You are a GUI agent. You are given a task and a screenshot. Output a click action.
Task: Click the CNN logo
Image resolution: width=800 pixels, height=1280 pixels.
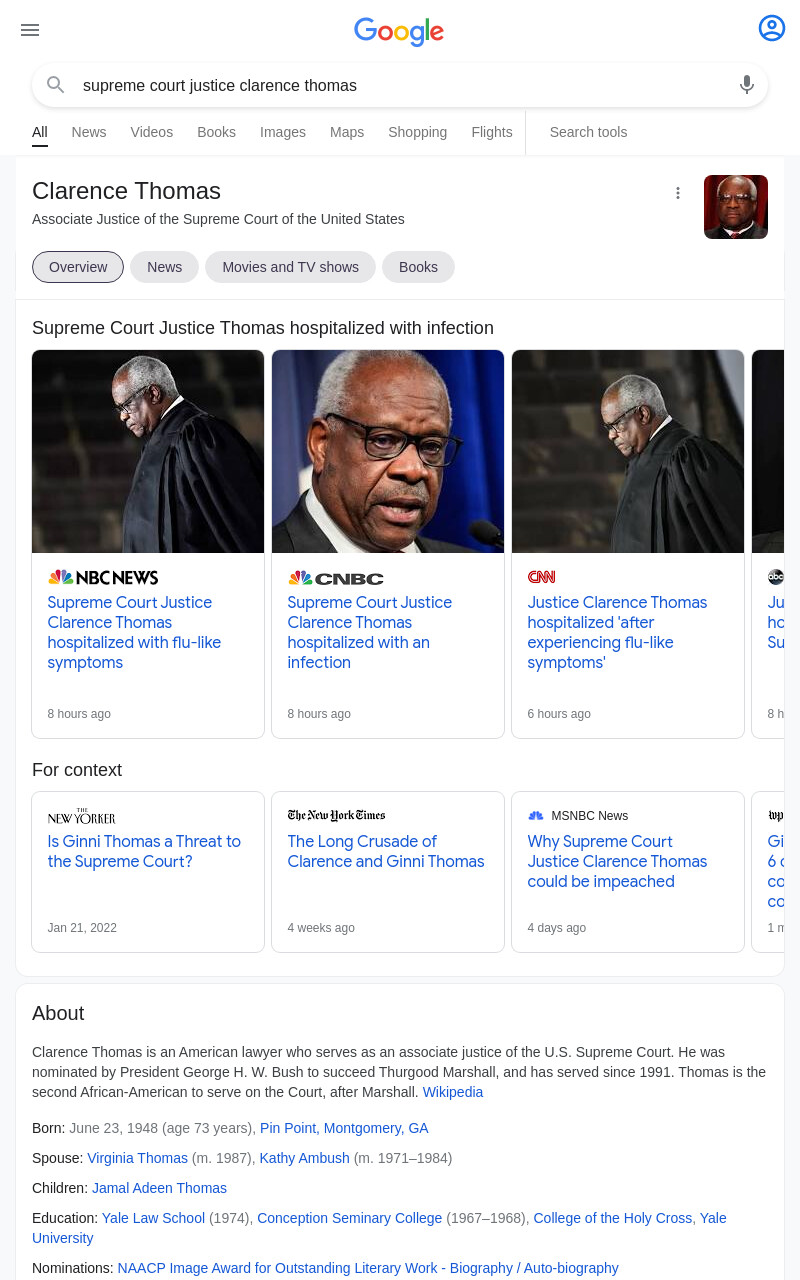(541, 577)
